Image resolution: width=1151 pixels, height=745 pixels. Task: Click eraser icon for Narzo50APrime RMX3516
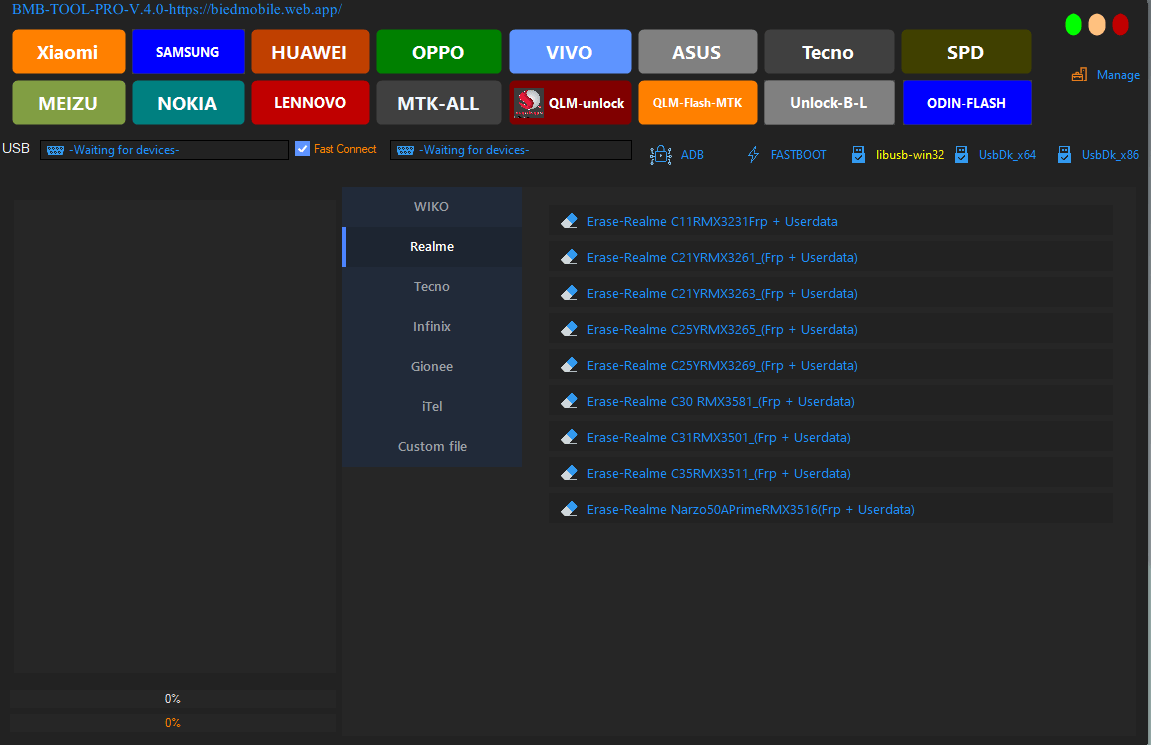click(570, 509)
